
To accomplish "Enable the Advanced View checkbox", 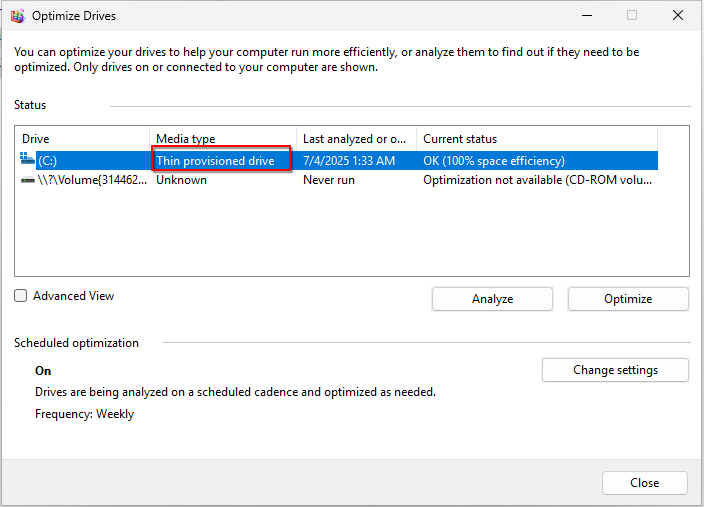I will point(21,296).
